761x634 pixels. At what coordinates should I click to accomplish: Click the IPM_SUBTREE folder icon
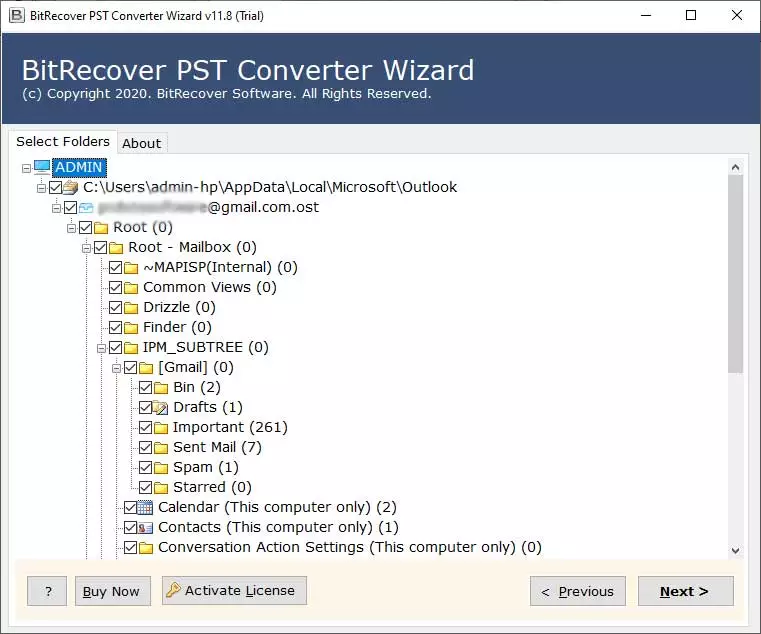coord(131,348)
